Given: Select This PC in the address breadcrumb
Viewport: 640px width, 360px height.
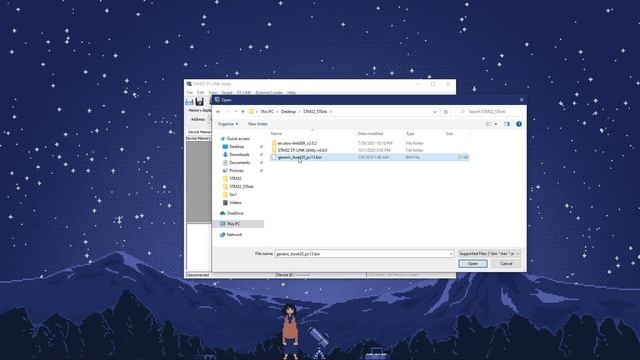Looking at the screenshot, I should (x=267, y=111).
